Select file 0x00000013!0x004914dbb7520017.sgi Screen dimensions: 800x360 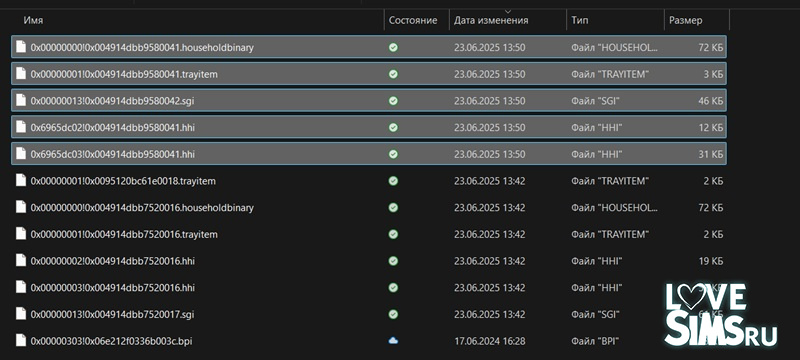point(369,314)
